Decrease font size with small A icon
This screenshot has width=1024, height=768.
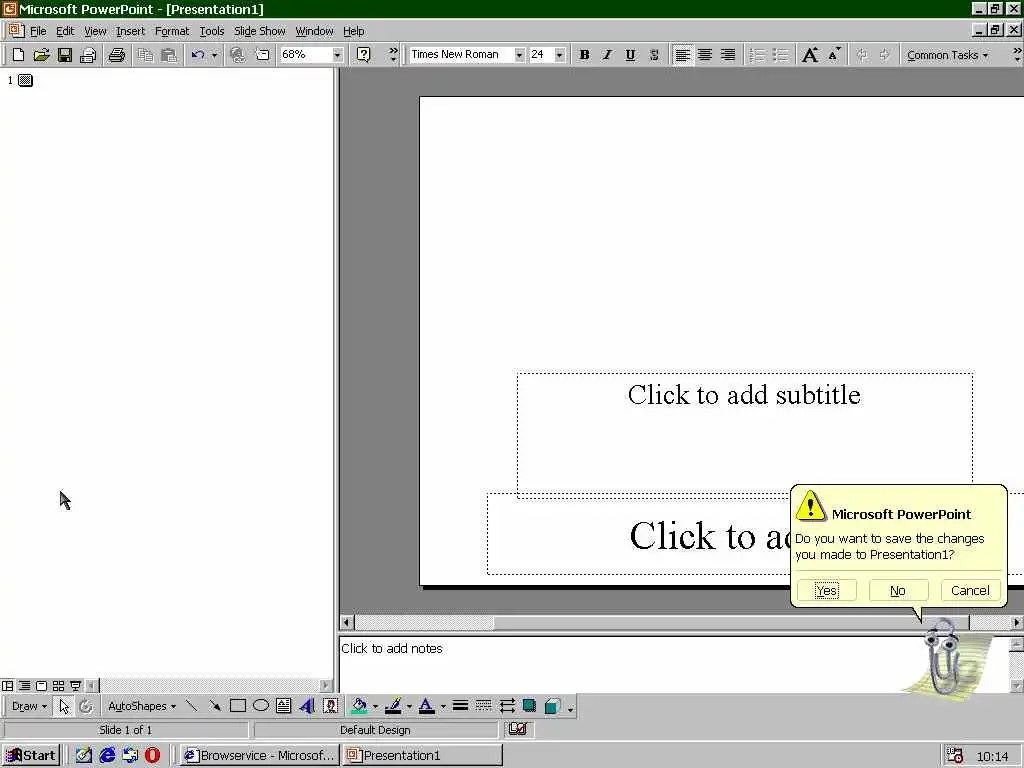coord(834,55)
